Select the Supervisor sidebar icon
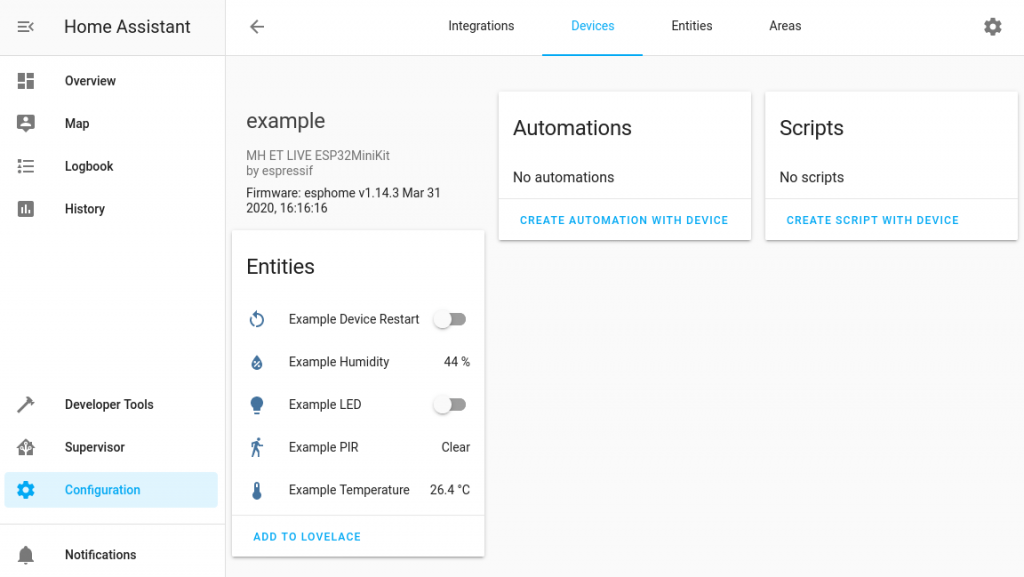The width and height of the screenshot is (1024, 577). (28, 447)
